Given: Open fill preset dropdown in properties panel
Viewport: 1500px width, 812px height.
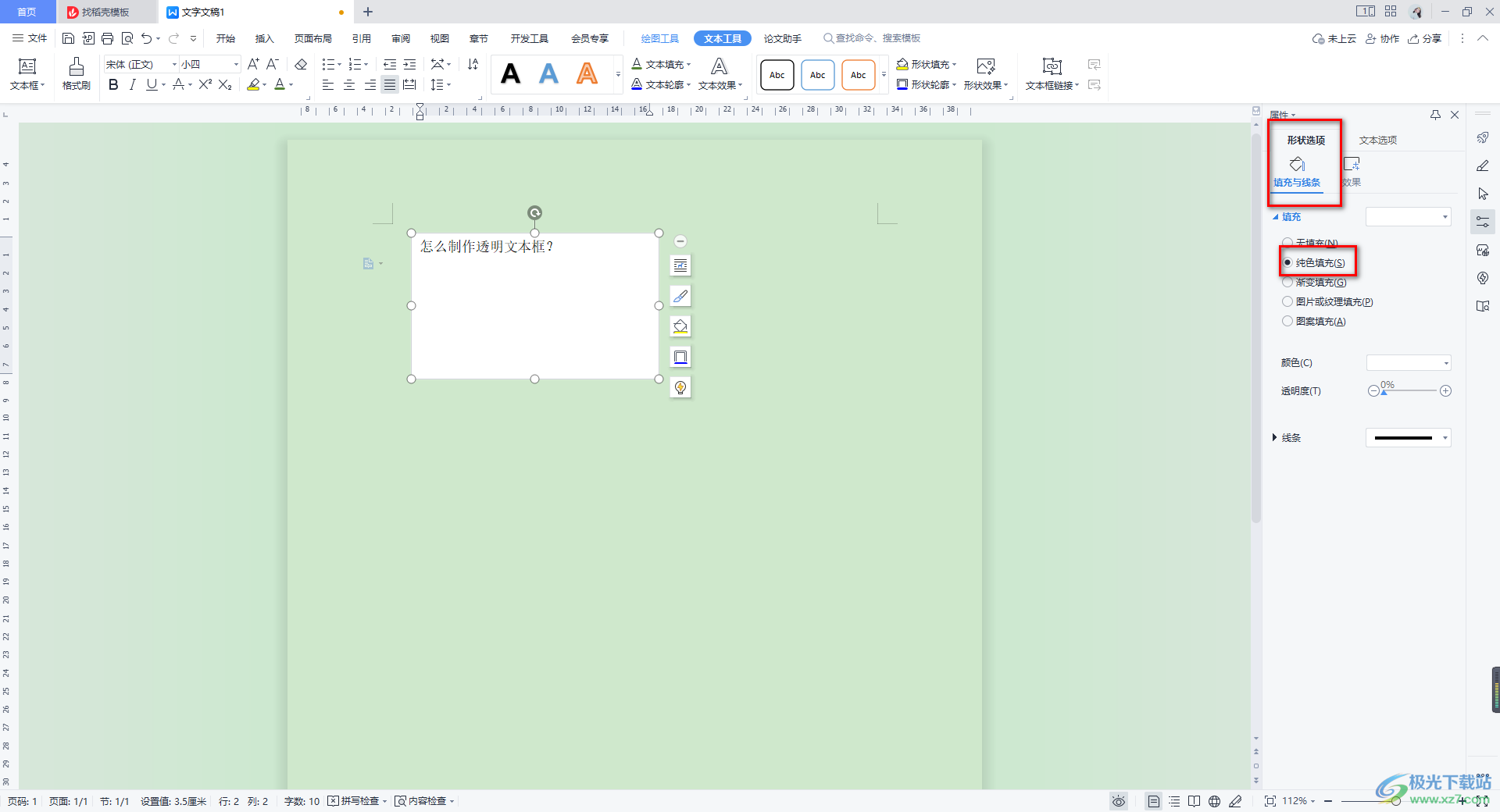Looking at the screenshot, I should tap(1408, 217).
